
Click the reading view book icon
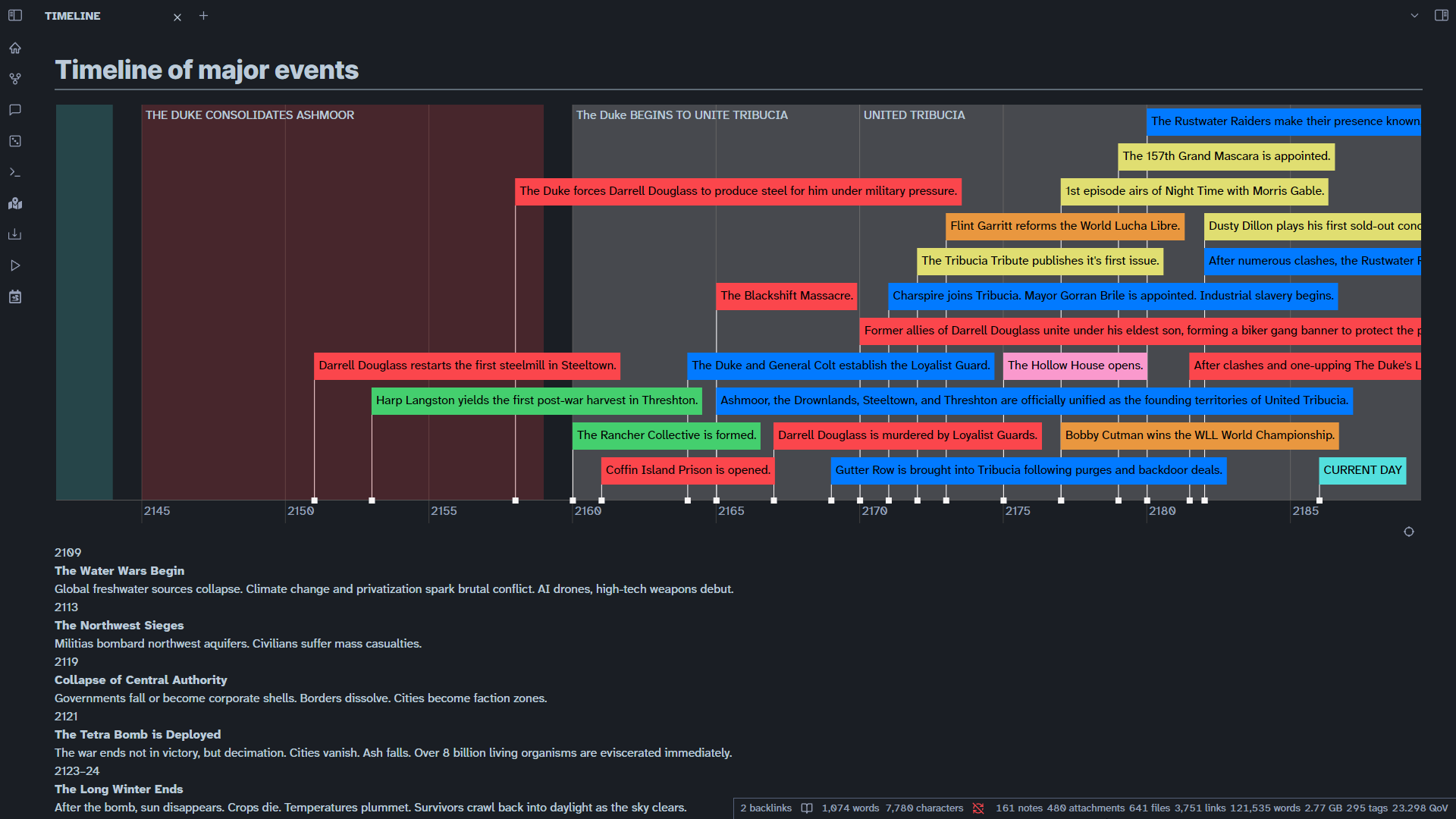807,808
